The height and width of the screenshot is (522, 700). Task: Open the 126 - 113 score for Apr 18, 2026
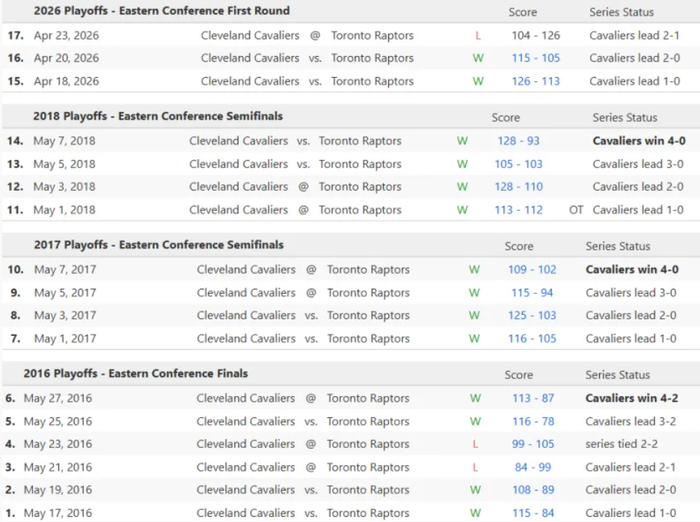(x=535, y=81)
